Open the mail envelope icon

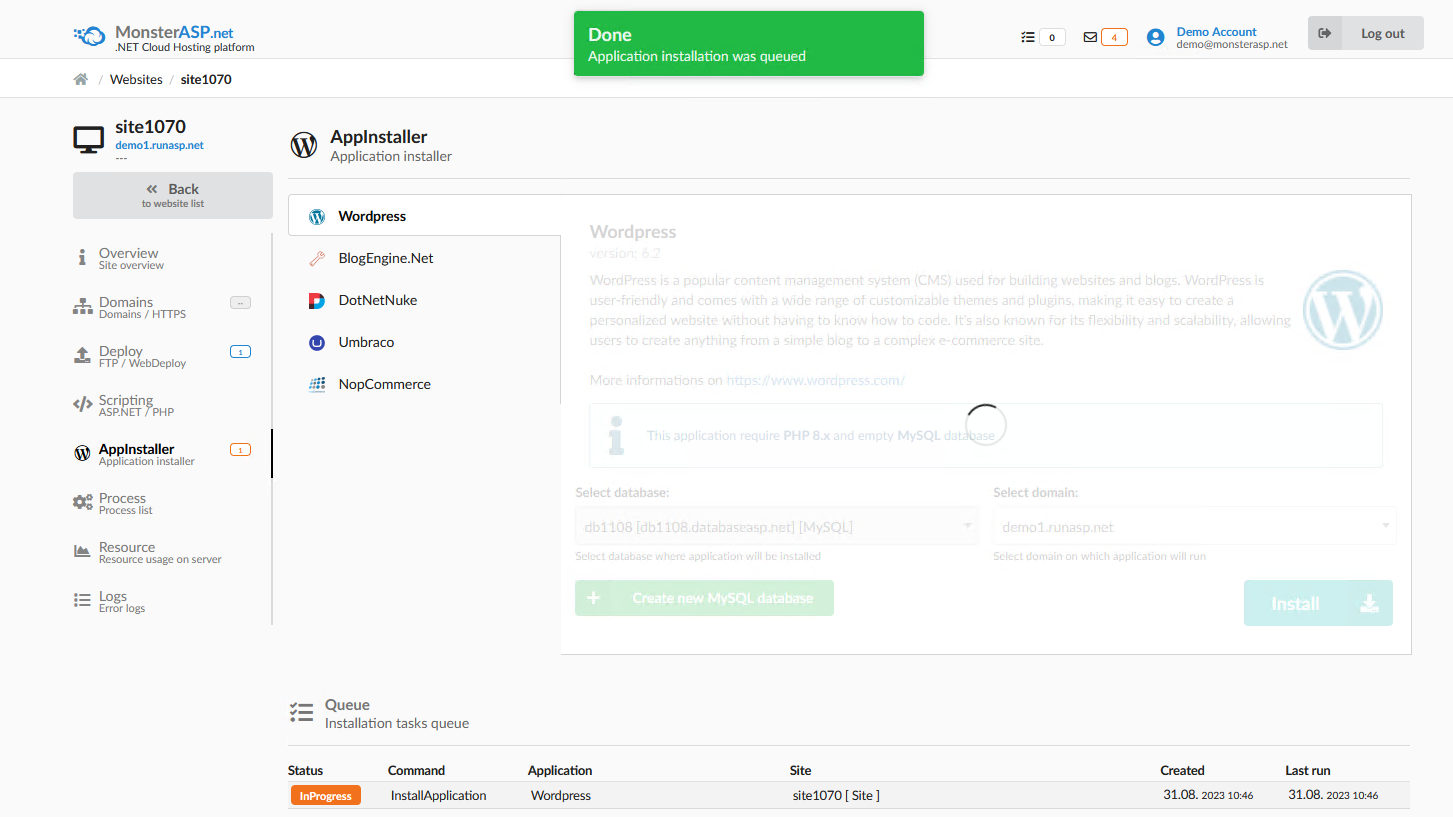1090,37
